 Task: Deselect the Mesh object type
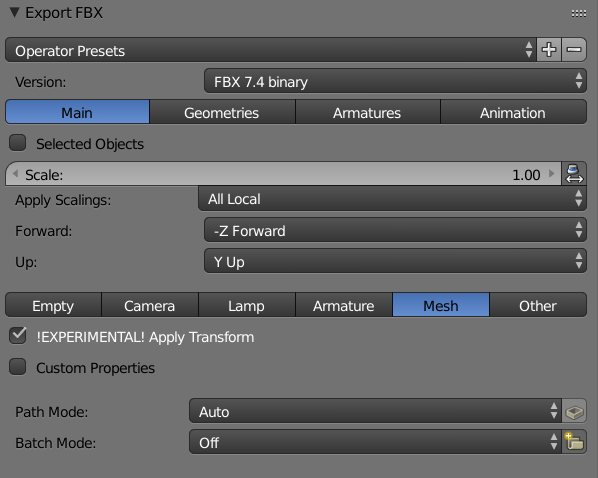pyautogui.click(x=440, y=305)
